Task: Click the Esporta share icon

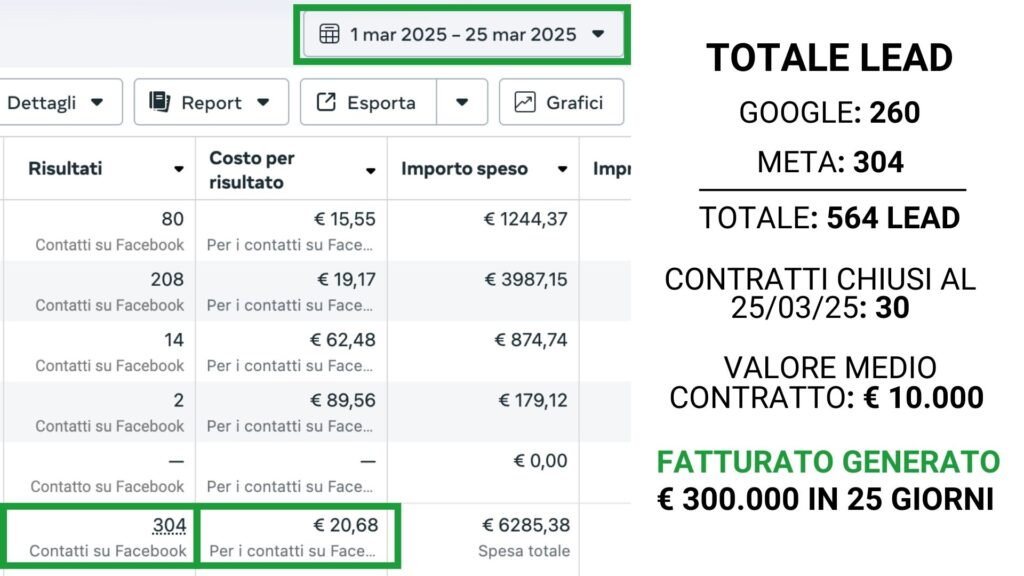Action: 326,102
